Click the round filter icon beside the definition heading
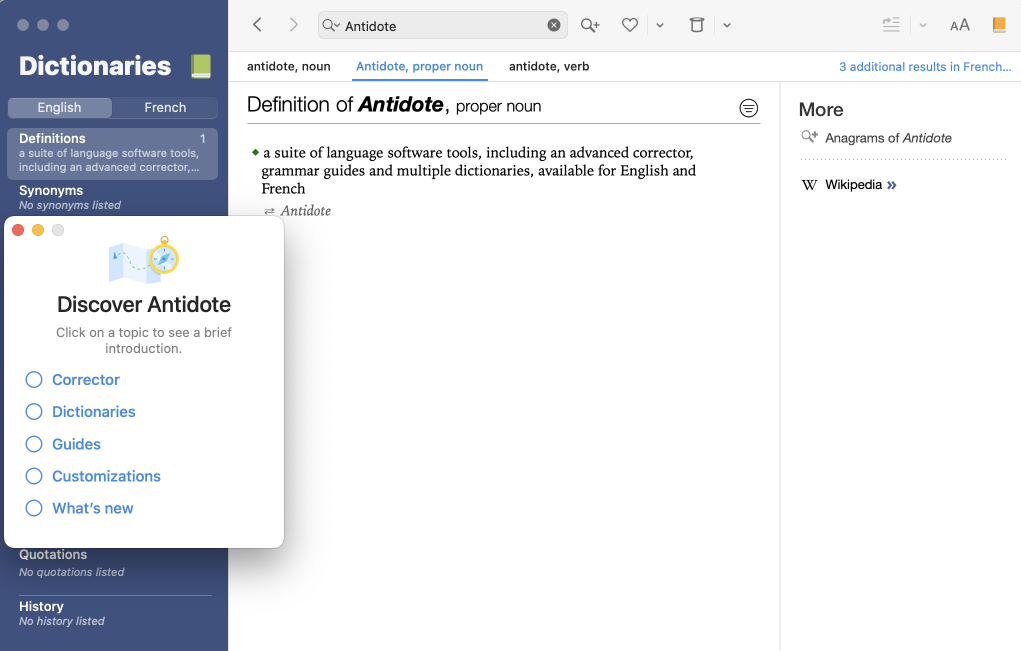 [x=748, y=108]
